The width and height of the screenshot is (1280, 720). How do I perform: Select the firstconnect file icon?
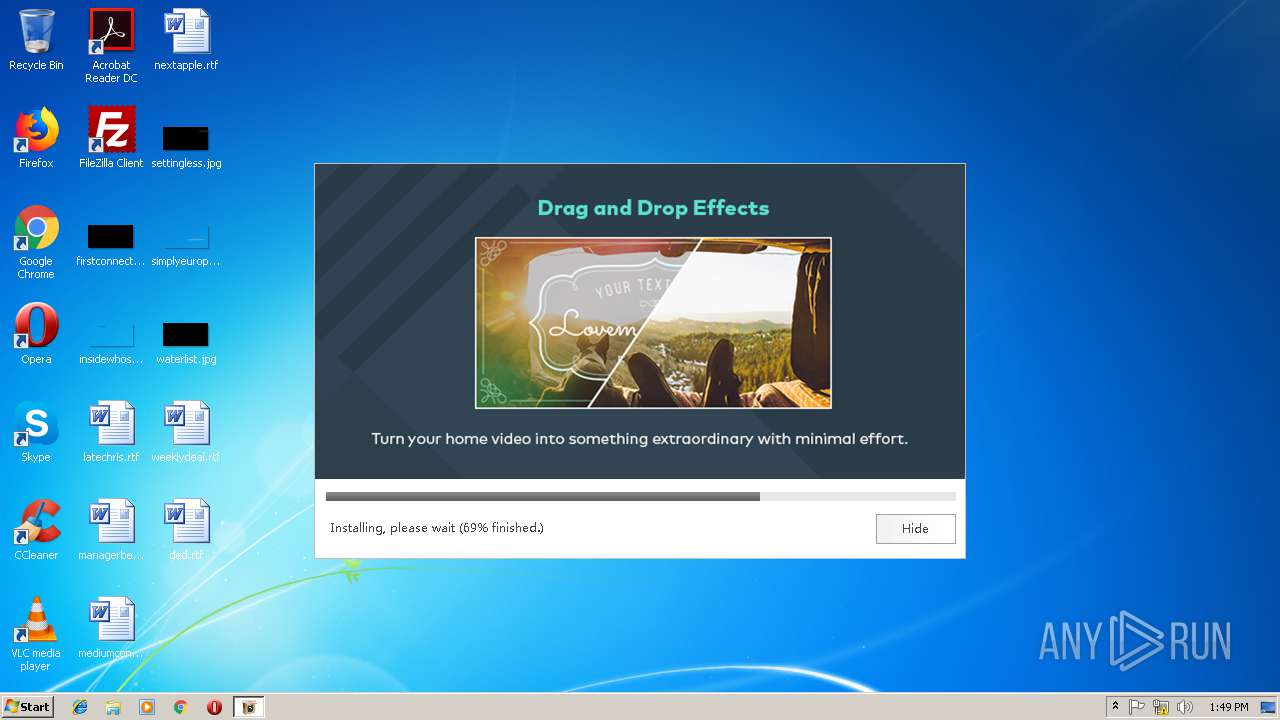[x=111, y=245]
